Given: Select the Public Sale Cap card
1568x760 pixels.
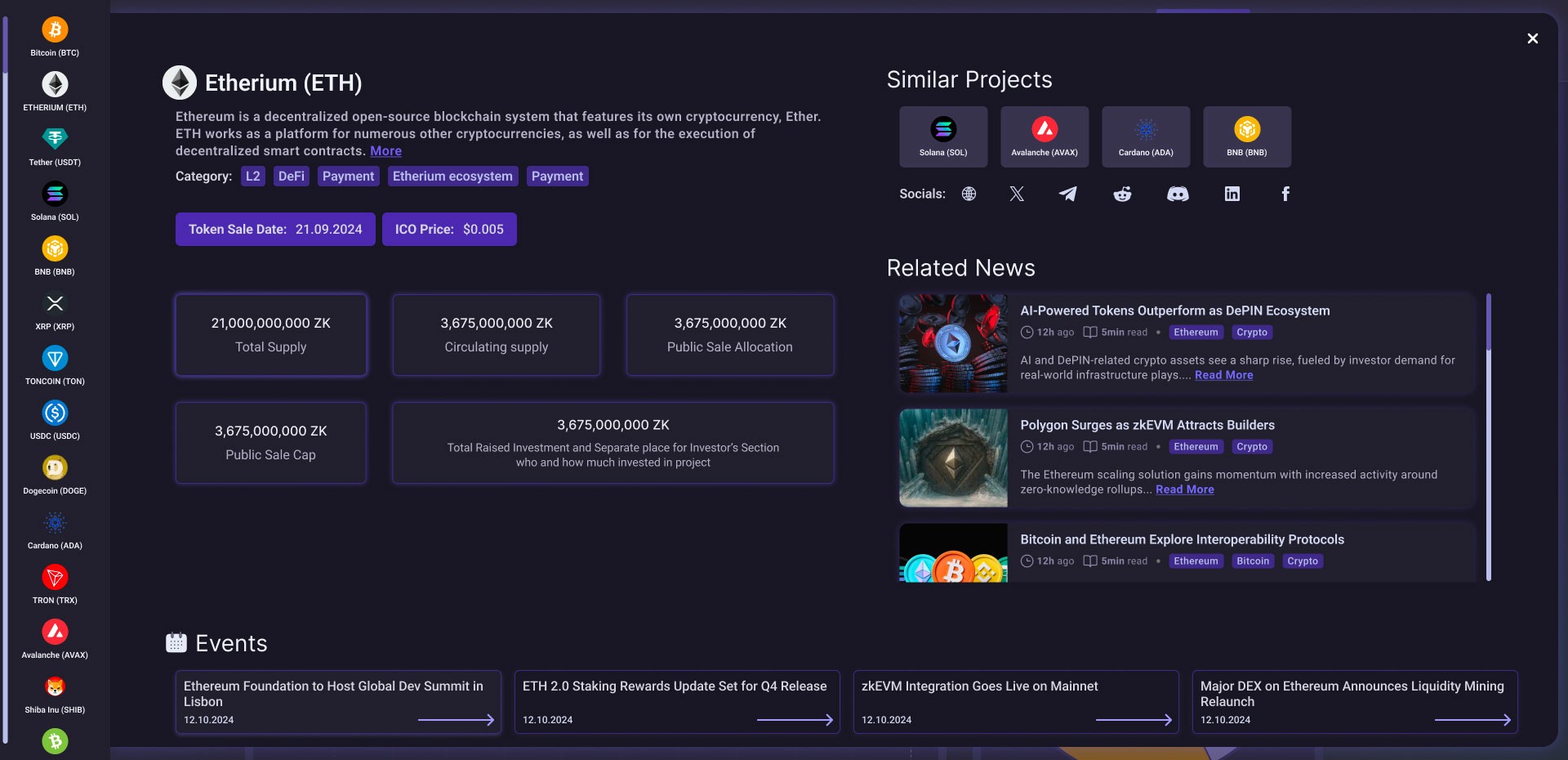Looking at the screenshot, I should point(271,443).
